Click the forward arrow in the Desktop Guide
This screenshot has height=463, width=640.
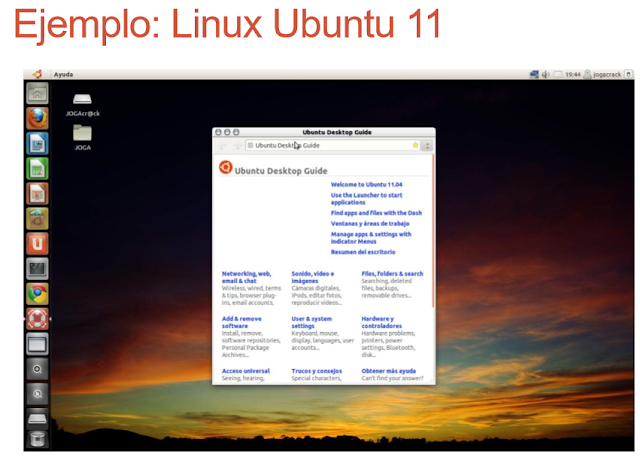pos(237,146)
